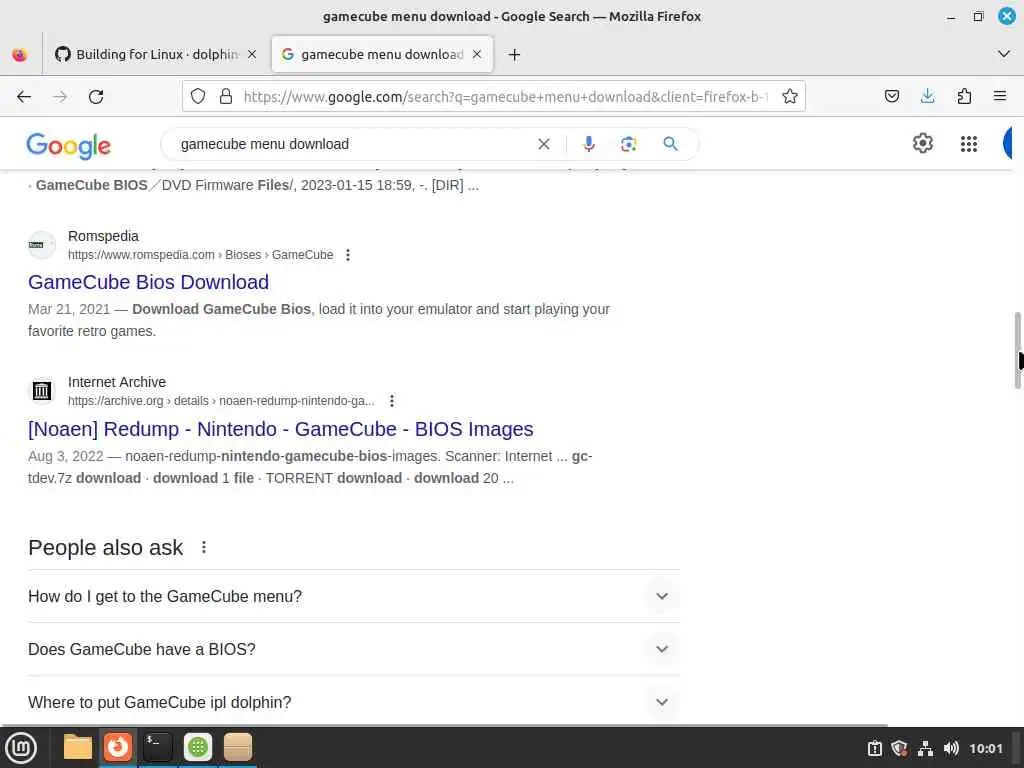Close the gamecube menu download tab
Image resolution: width=1024 pixels, height=768 pixels.
[477, 54]
